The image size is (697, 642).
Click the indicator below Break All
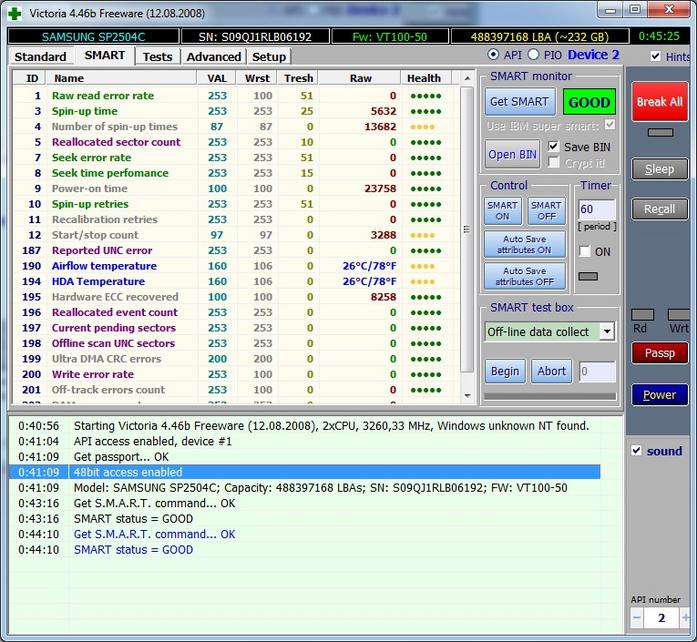[x=660, y=132]
